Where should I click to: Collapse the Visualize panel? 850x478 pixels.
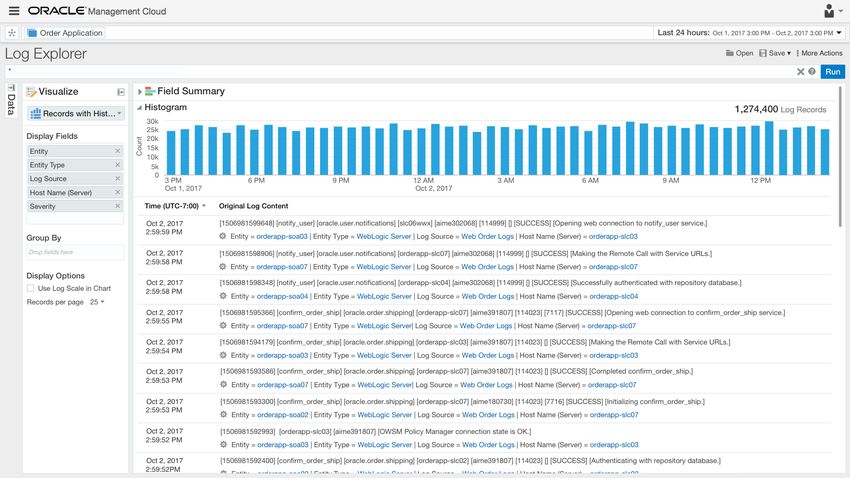[x=121, y=92]
